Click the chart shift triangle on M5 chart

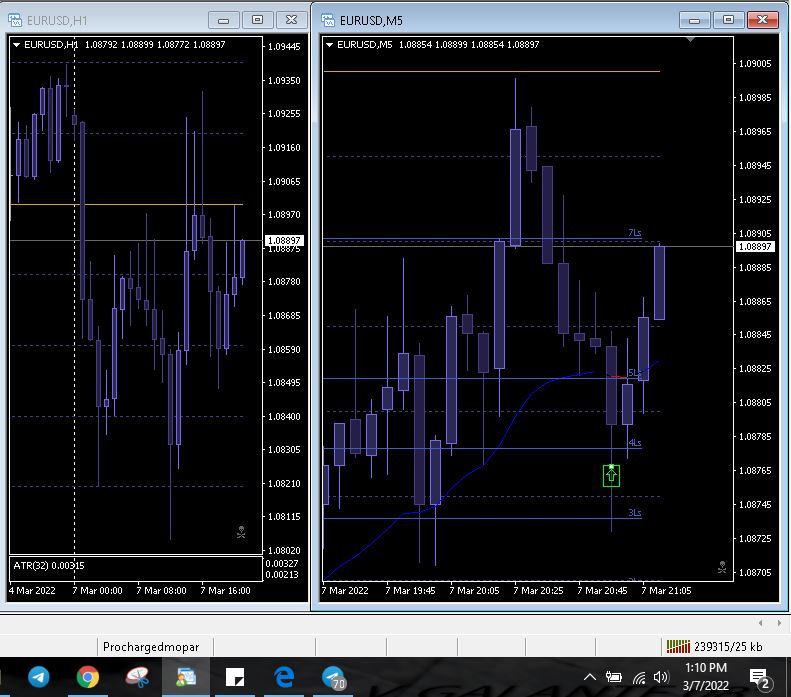tap(691, 40)
